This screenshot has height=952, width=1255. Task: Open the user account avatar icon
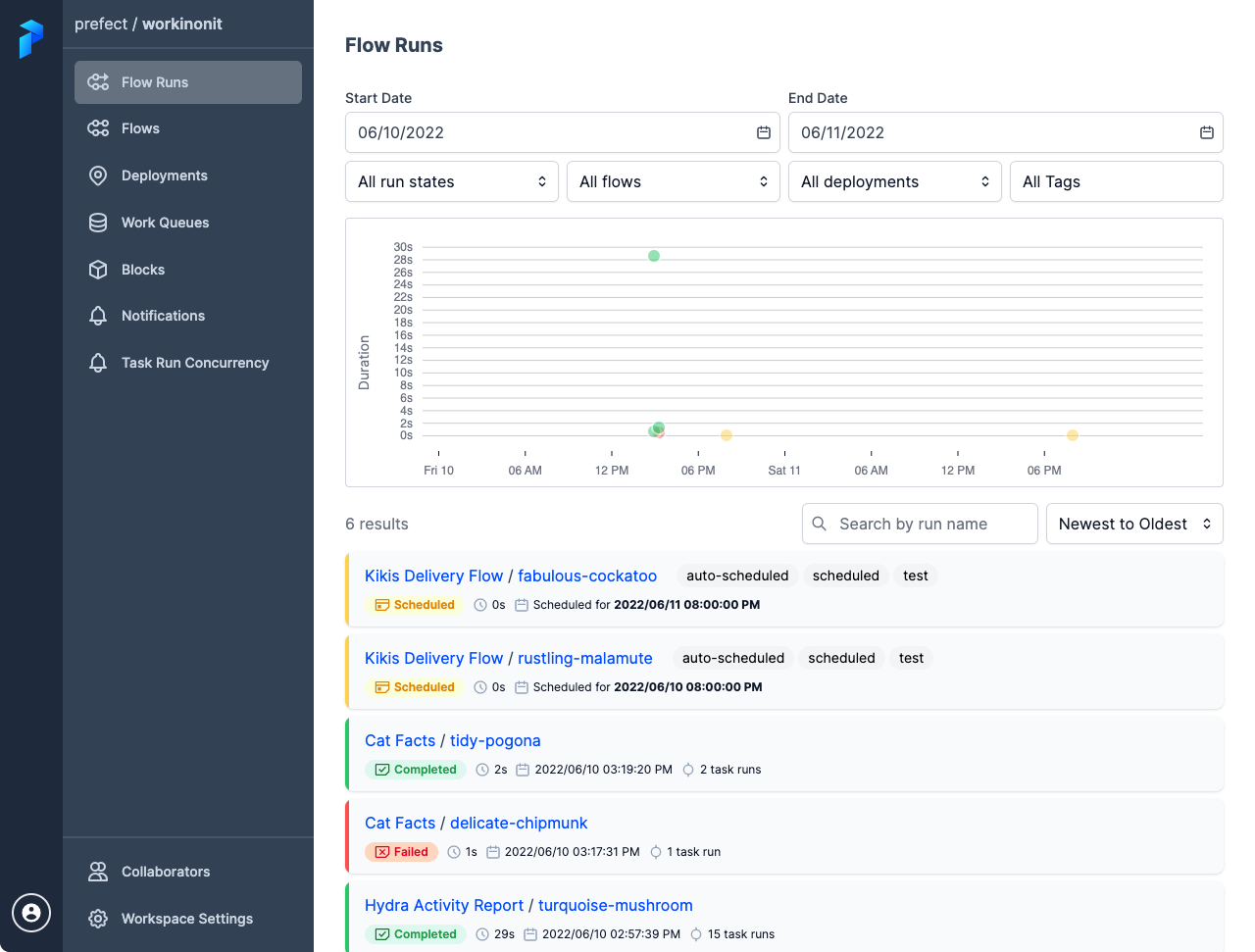pos(31,913)
